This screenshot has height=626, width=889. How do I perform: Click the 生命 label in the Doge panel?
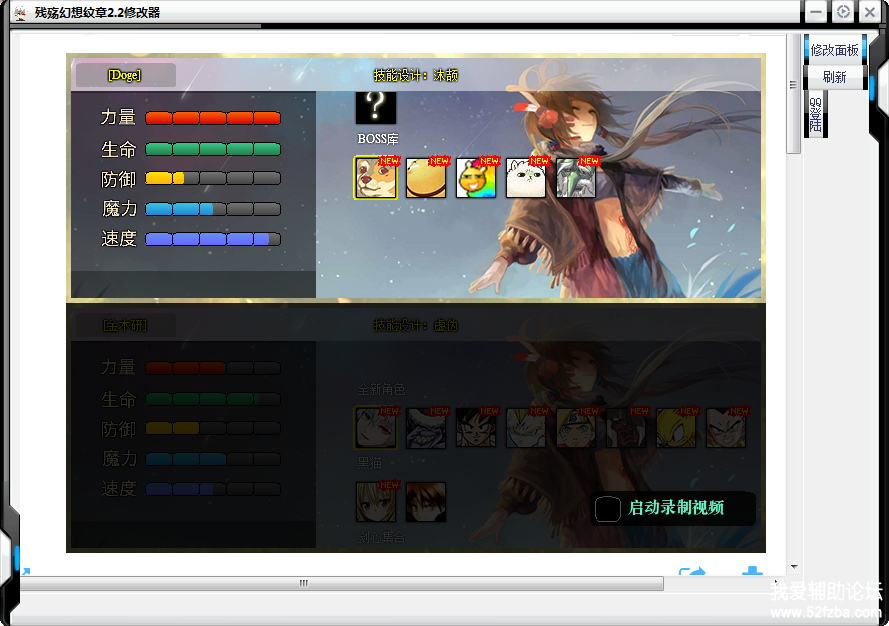(x=118, y=149)
